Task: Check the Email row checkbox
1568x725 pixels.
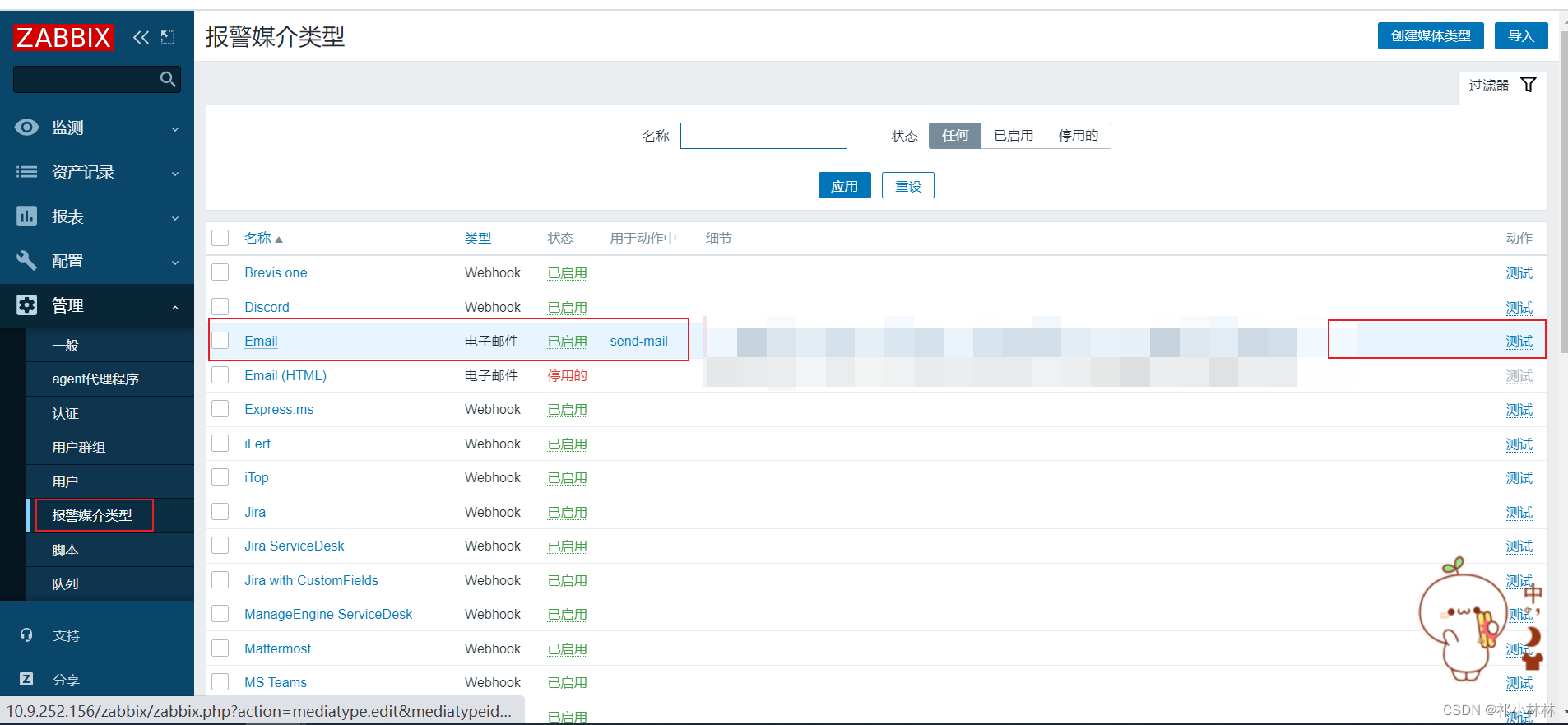Action: pos(220,341)
